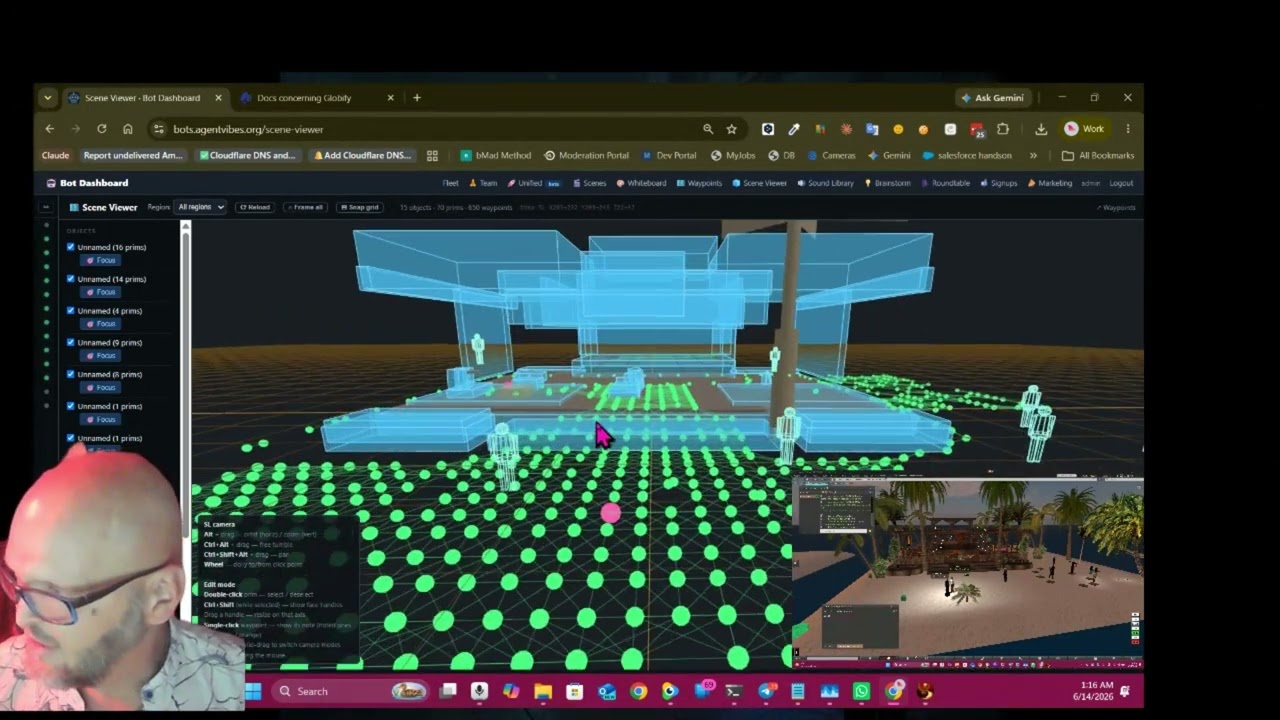The height and width of the screenshot is (720, 1280).
Task: Open the Fleet nav item
Action: (x=451, y=183)
